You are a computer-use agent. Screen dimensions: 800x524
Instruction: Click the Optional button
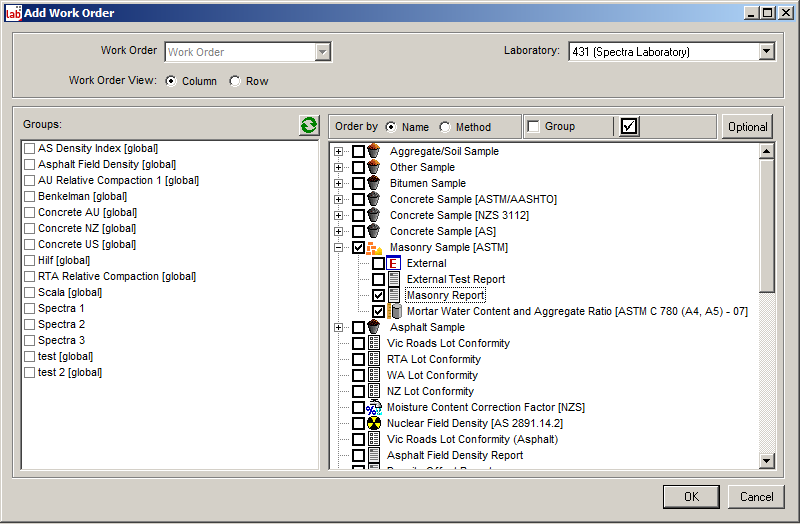click(747, 126)
